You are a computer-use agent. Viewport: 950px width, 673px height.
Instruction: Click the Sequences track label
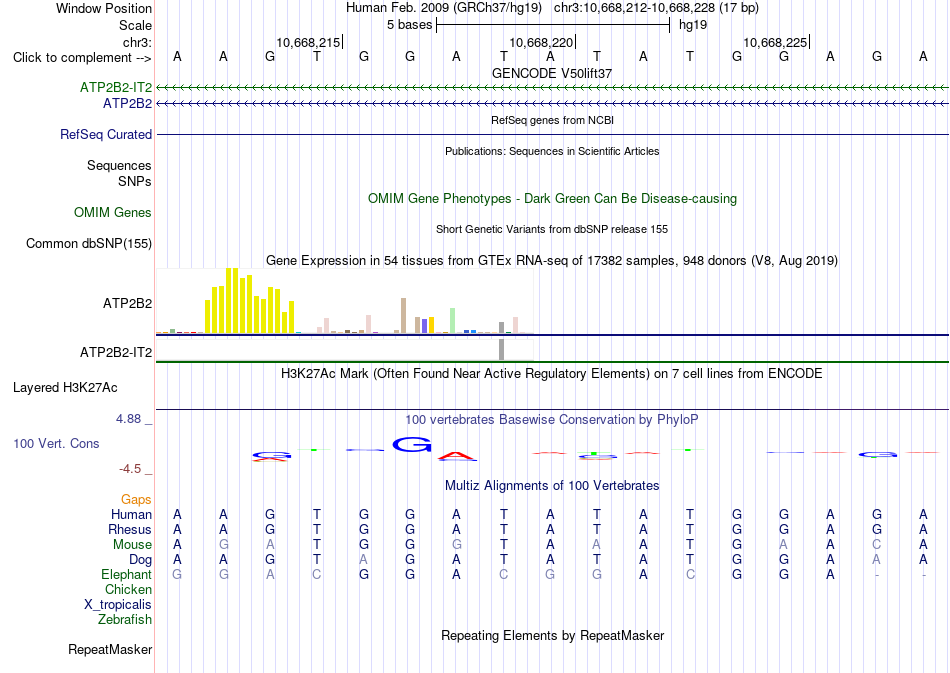coord(119,165)
